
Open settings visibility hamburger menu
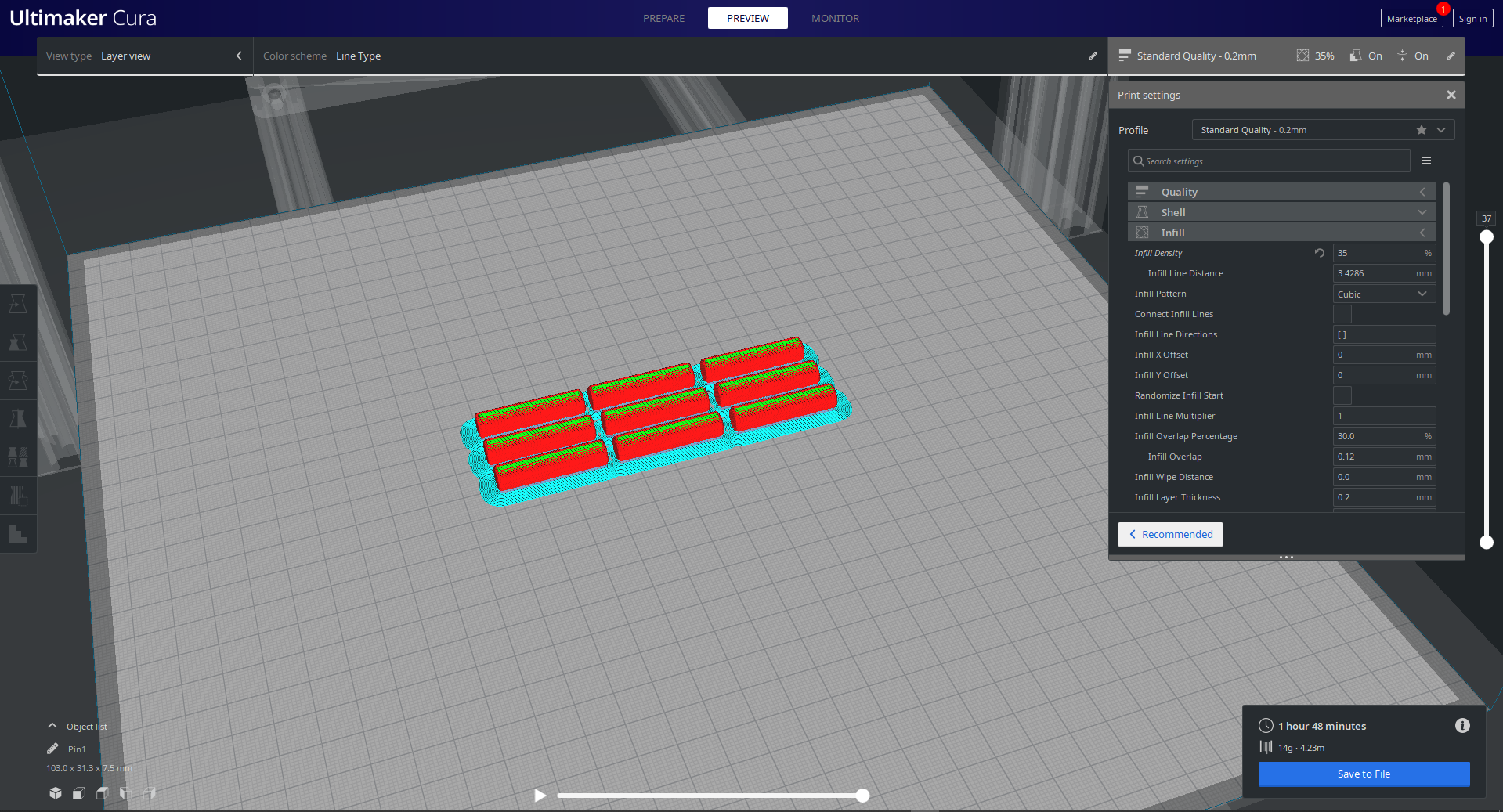pos(1426,161)
